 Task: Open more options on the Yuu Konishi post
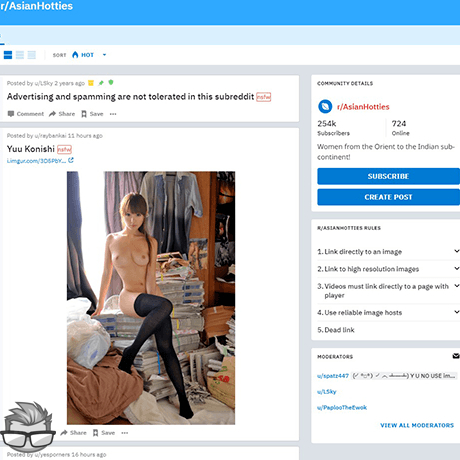click(125, 433)
